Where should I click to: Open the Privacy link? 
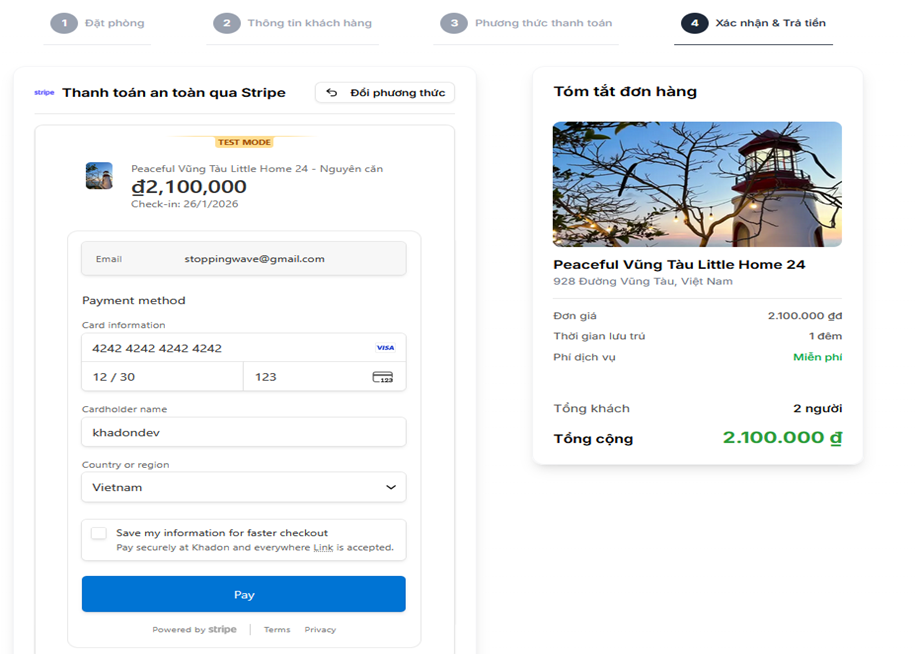point(320,629)
